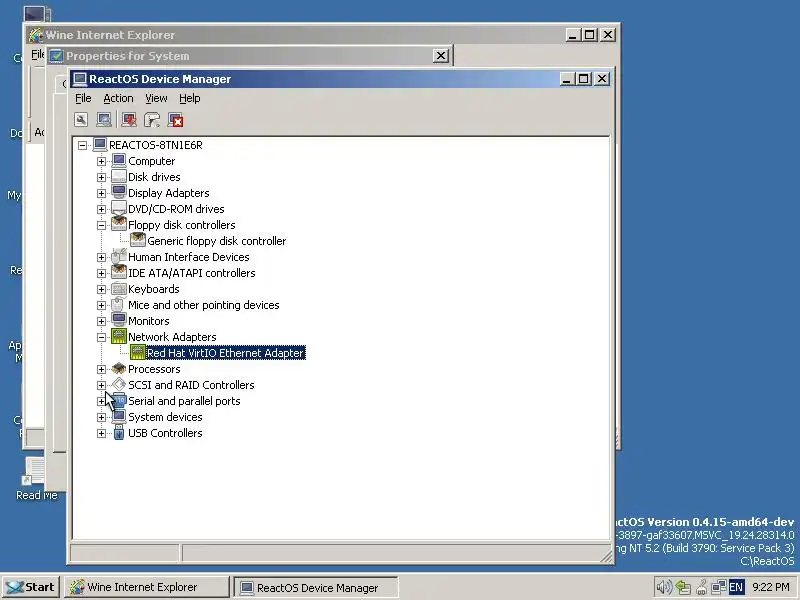Click the volume speaker tray icon

tap(664, 587)
